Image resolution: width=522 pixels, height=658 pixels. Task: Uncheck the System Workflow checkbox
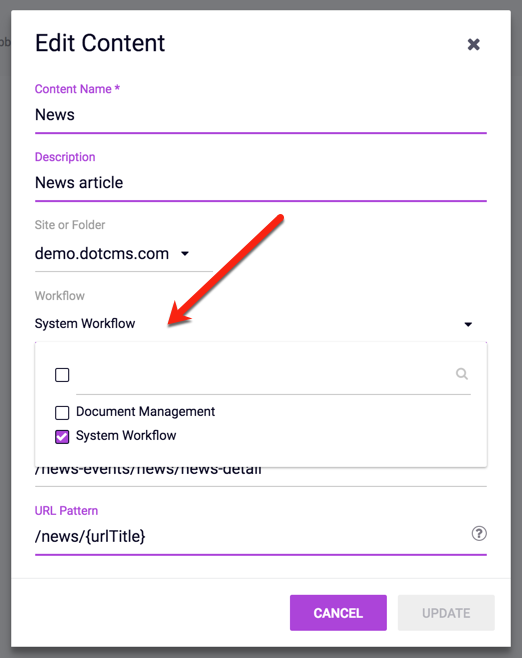[x=62, y=437]
